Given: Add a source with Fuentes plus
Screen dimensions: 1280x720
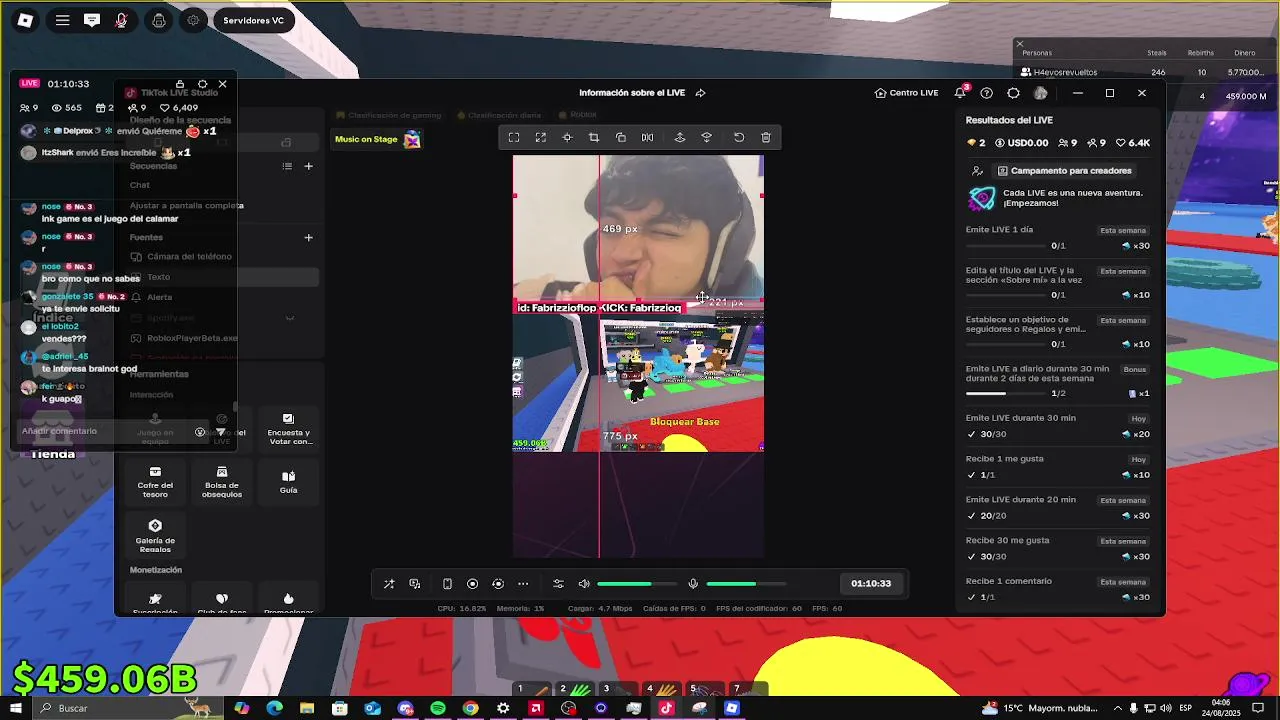Looking at the screenshot, I should pyautogui.click(x=308, y=237).
